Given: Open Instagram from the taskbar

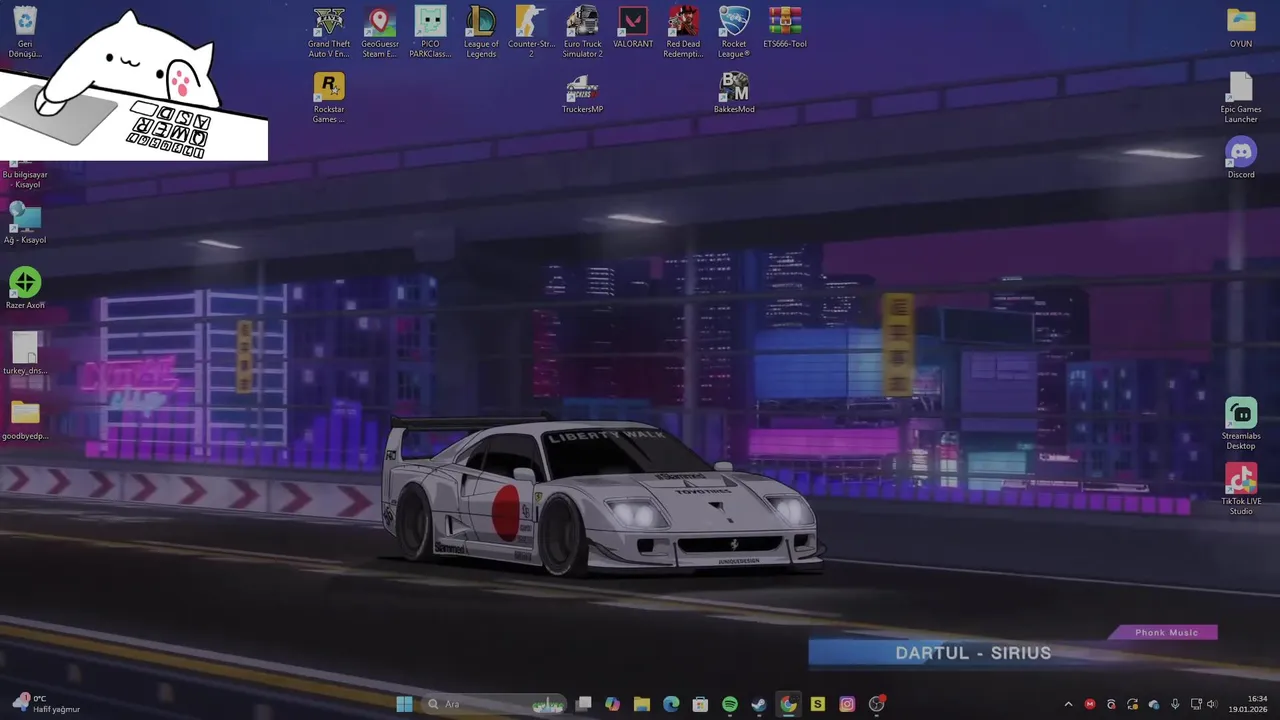Looking at the screenshot, I should tap(847, 704).
